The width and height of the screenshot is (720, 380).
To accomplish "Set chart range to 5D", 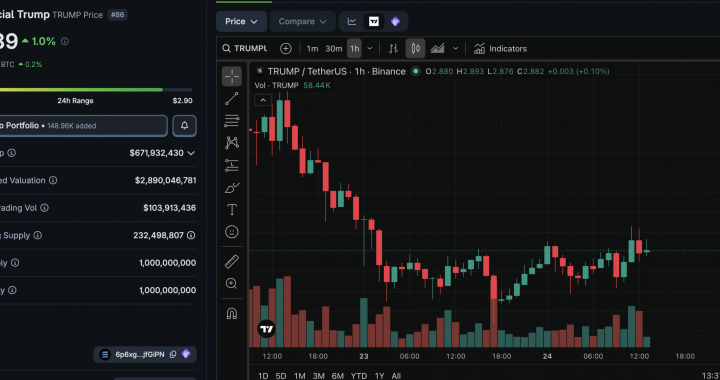I will 281,376.
